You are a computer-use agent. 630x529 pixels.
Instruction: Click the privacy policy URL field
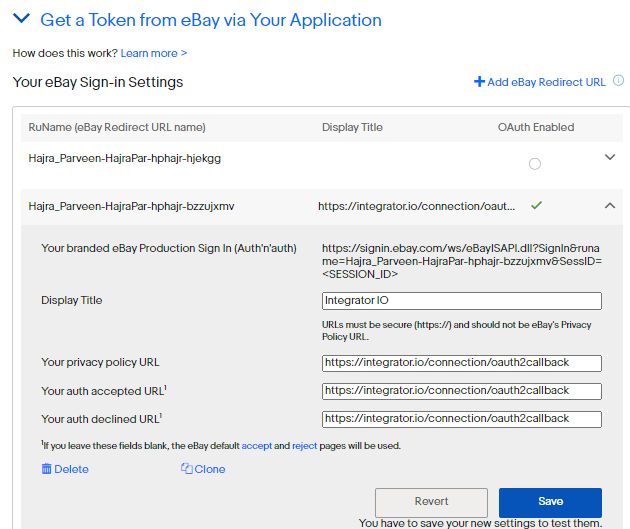462,363
